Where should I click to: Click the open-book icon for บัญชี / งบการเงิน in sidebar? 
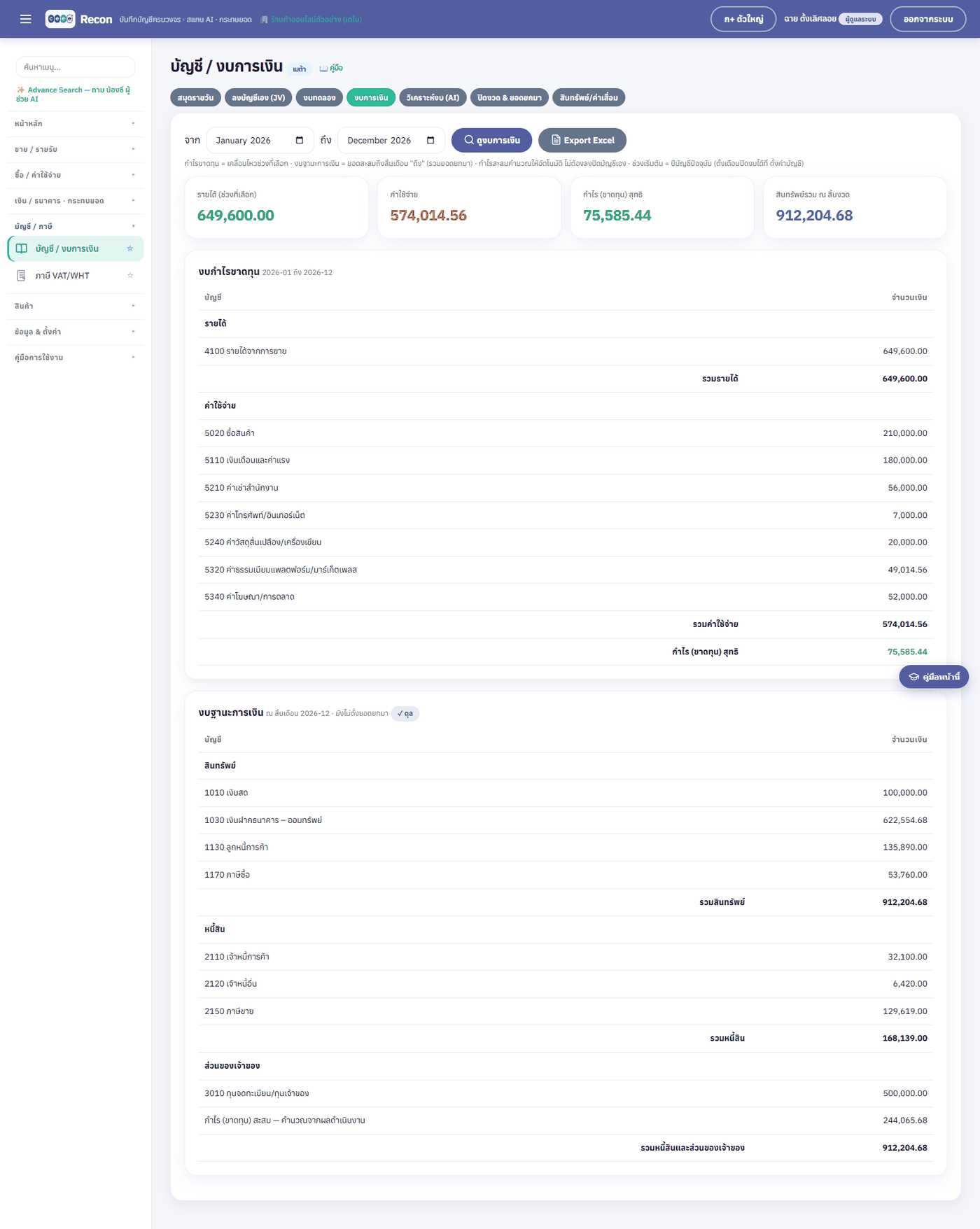coord(22,248)
